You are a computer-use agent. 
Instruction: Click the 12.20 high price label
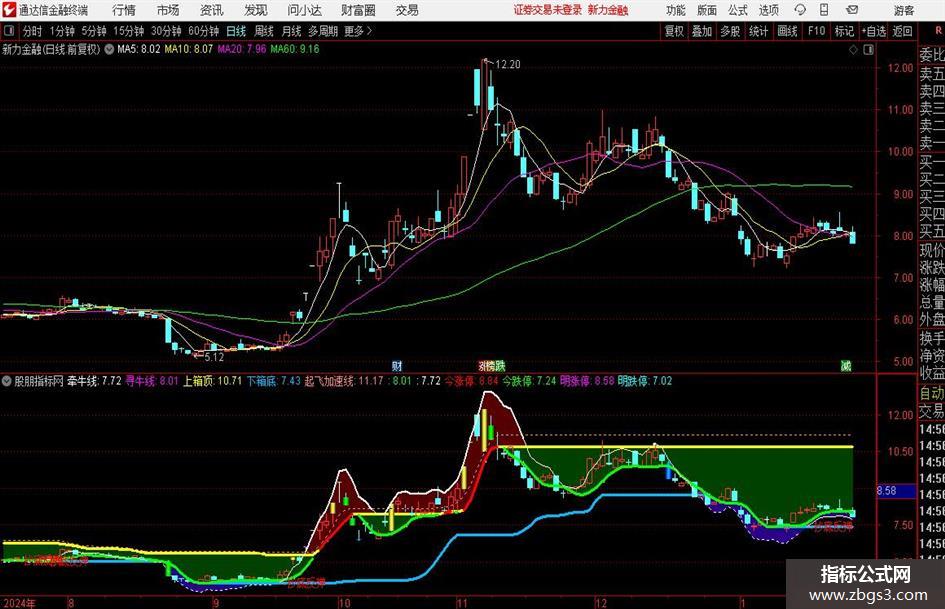pos(507,64)
